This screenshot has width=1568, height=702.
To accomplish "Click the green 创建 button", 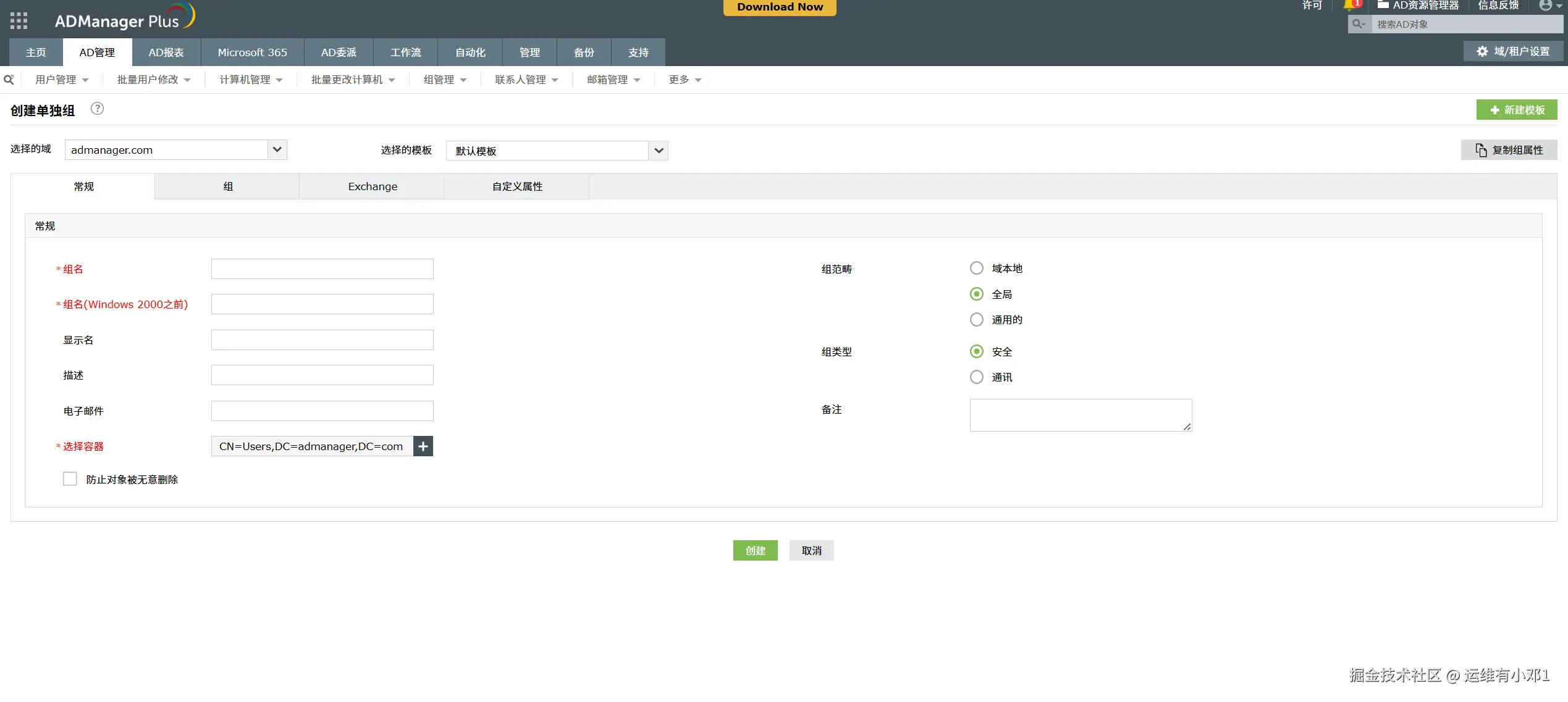I will pyautogui.click(x=755, y=551).
